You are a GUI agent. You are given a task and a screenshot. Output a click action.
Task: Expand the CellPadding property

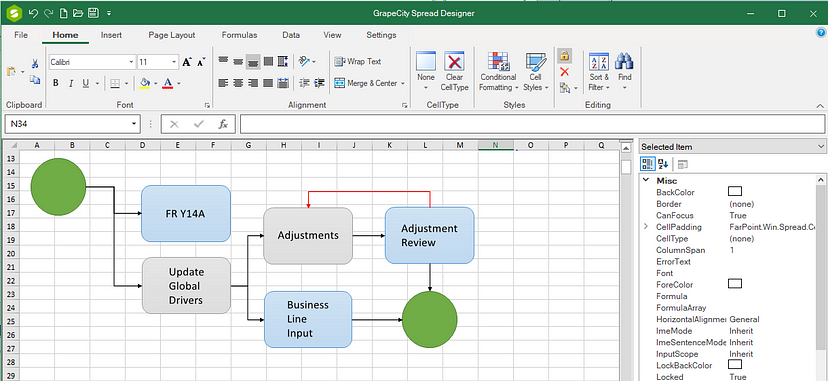(646, 227)
